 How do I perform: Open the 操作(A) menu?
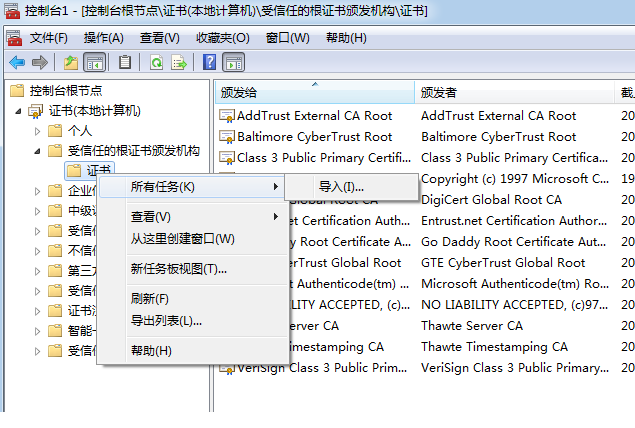pos(104,38)
